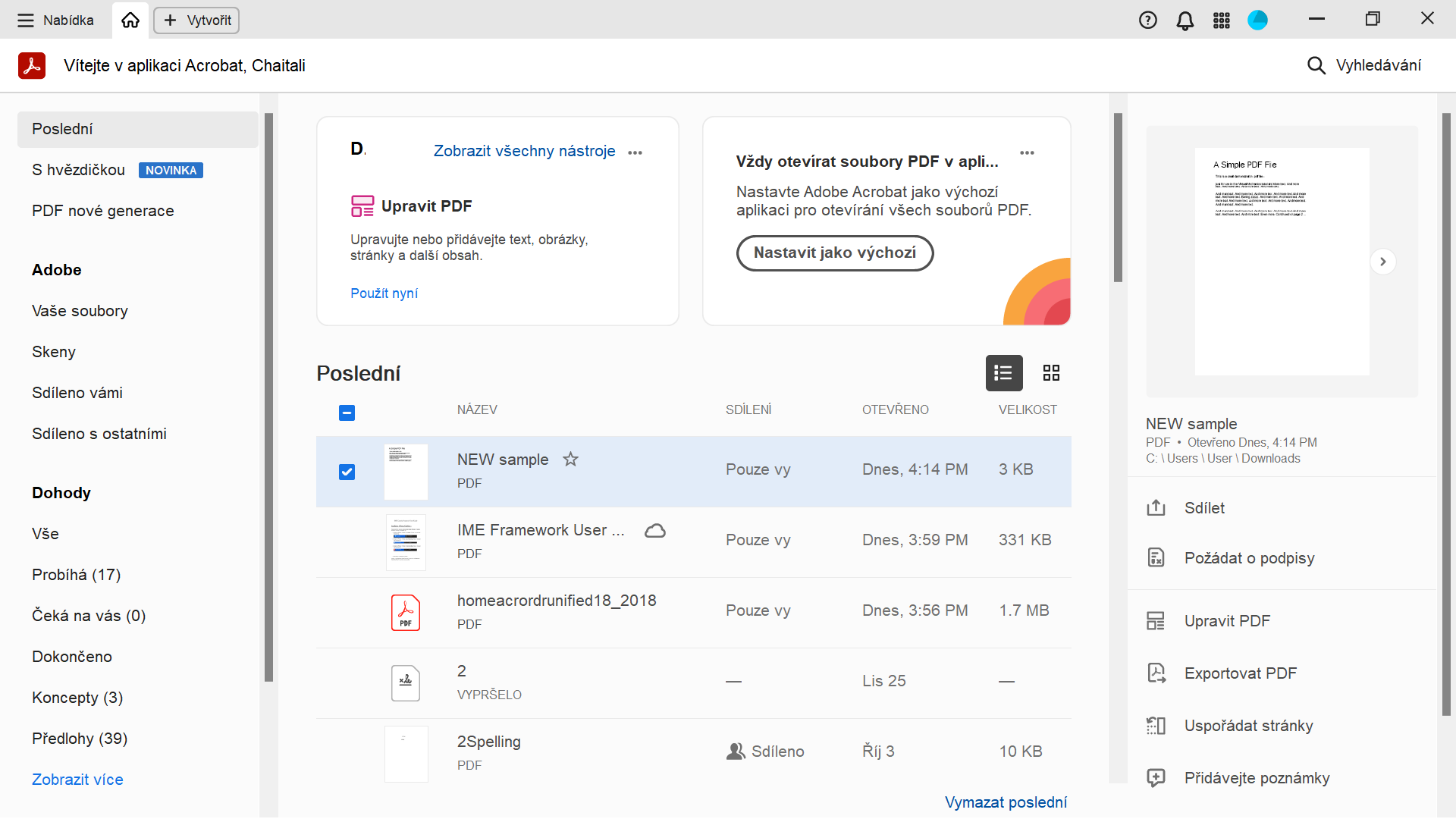Open options menu on tools card
Screen dimensions: 1456x819
pyautogui.click(x=635, y=152)
